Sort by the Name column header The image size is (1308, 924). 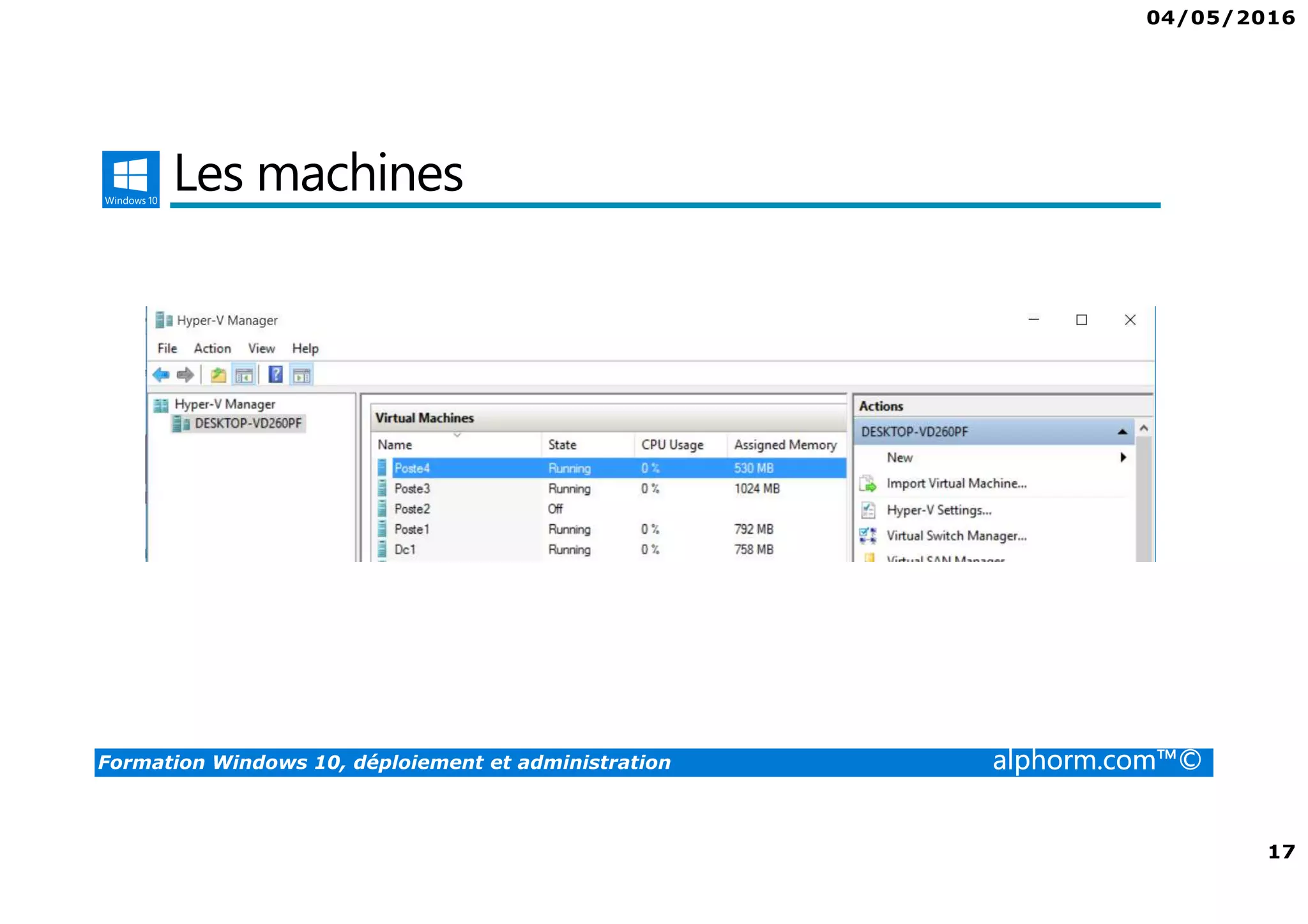(x=395, y=445)
